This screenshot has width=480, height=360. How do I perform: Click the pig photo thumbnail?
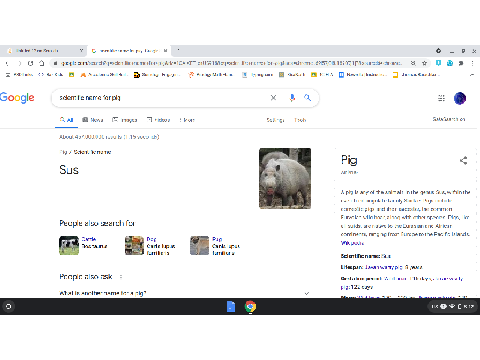(x=285, y=178)
